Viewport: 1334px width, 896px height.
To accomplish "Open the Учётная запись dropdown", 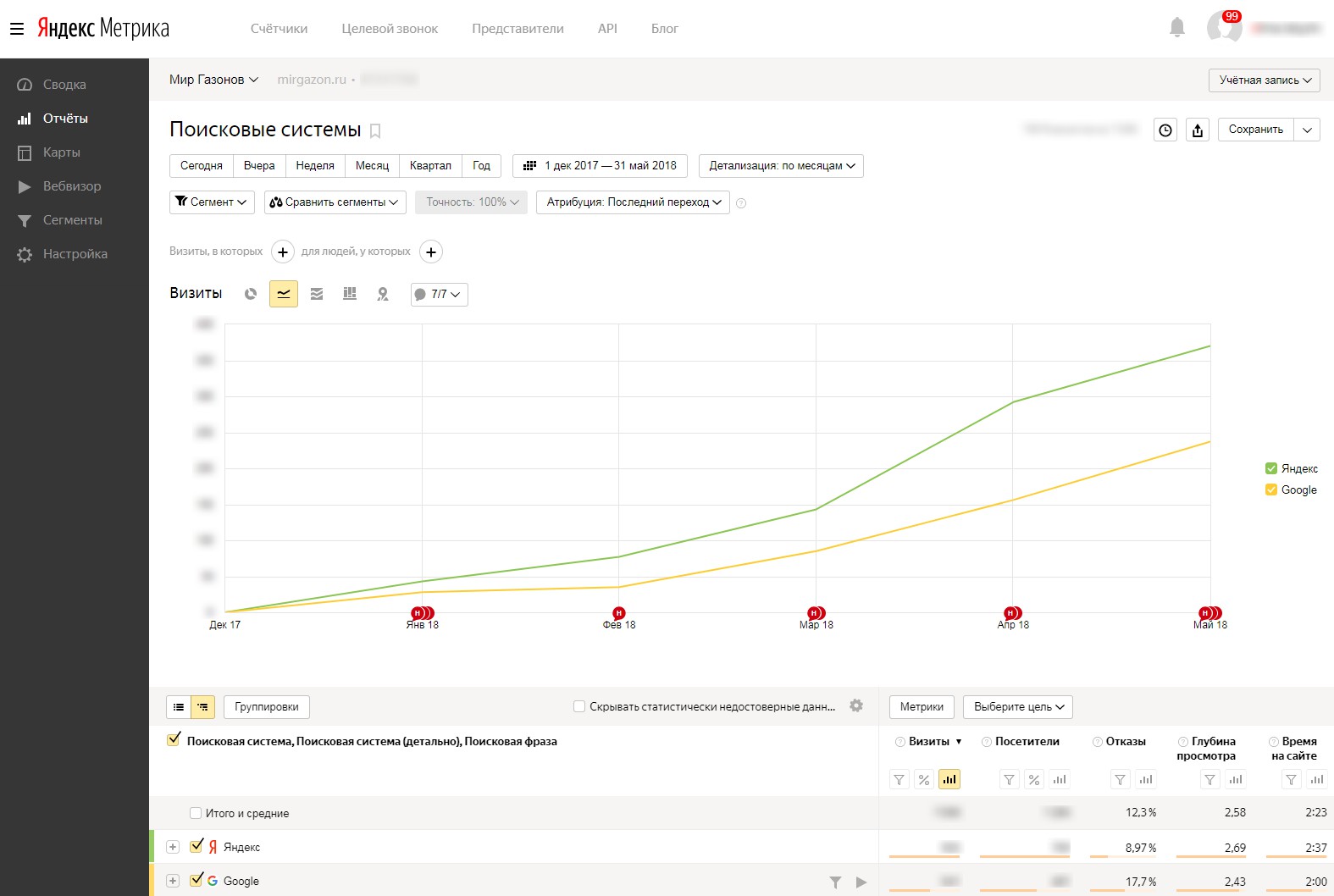I will (x=1265, y=80).
